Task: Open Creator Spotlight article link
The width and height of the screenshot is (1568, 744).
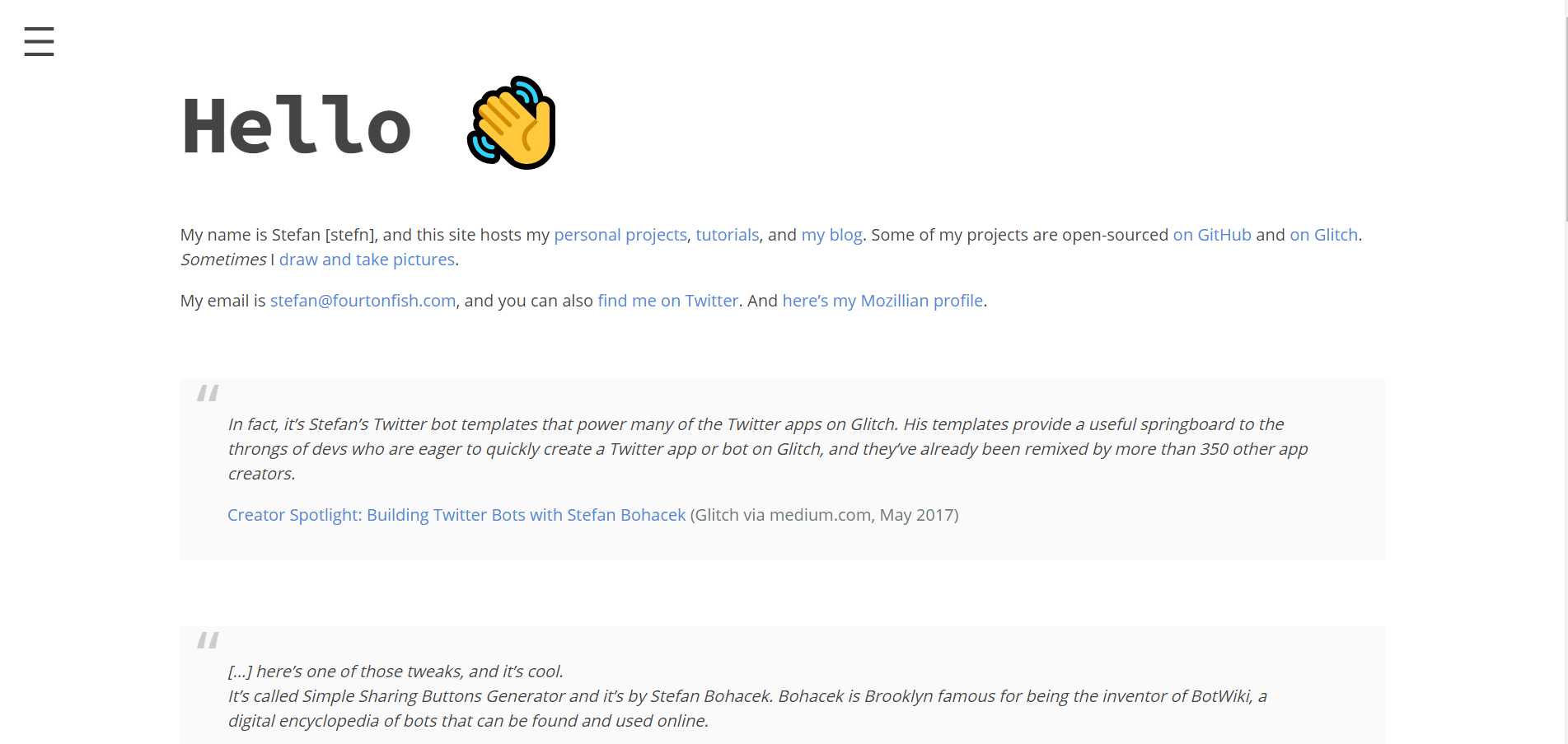Action: (456, 515)
